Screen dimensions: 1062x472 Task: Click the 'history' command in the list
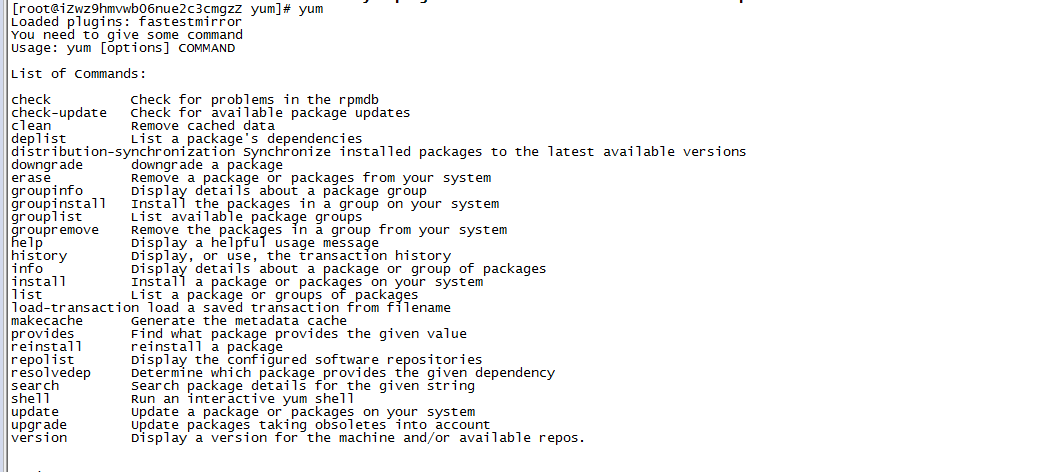pyautogui.click(x=39, y=256)
